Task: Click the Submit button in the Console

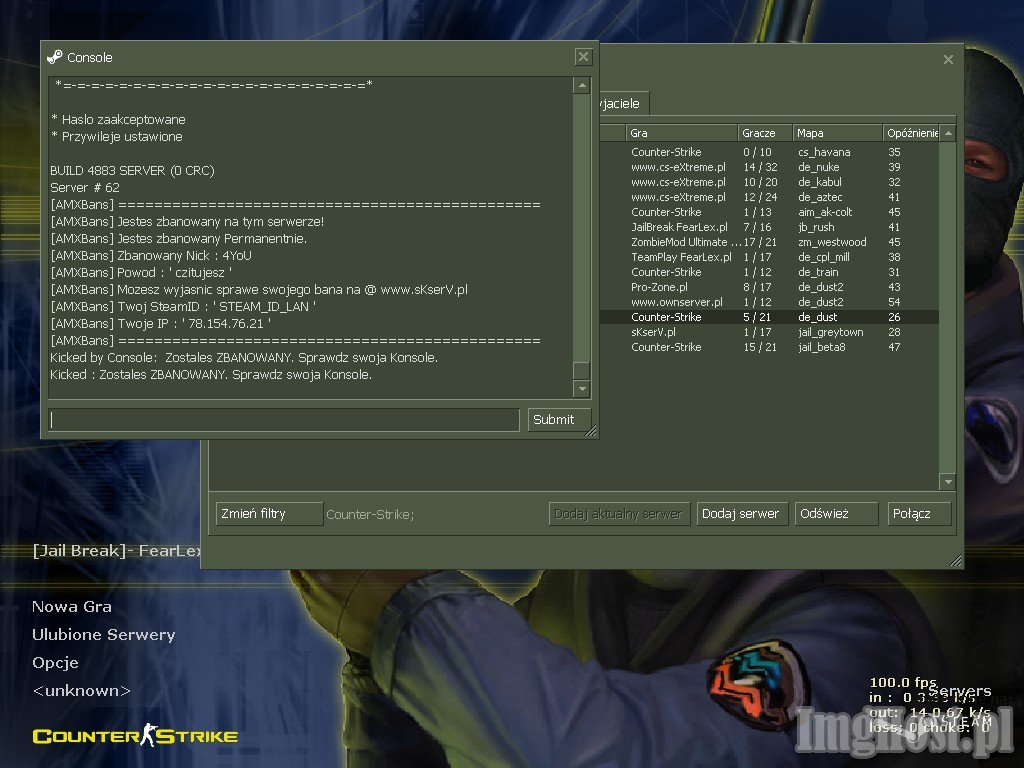Action: coord(560,419)
